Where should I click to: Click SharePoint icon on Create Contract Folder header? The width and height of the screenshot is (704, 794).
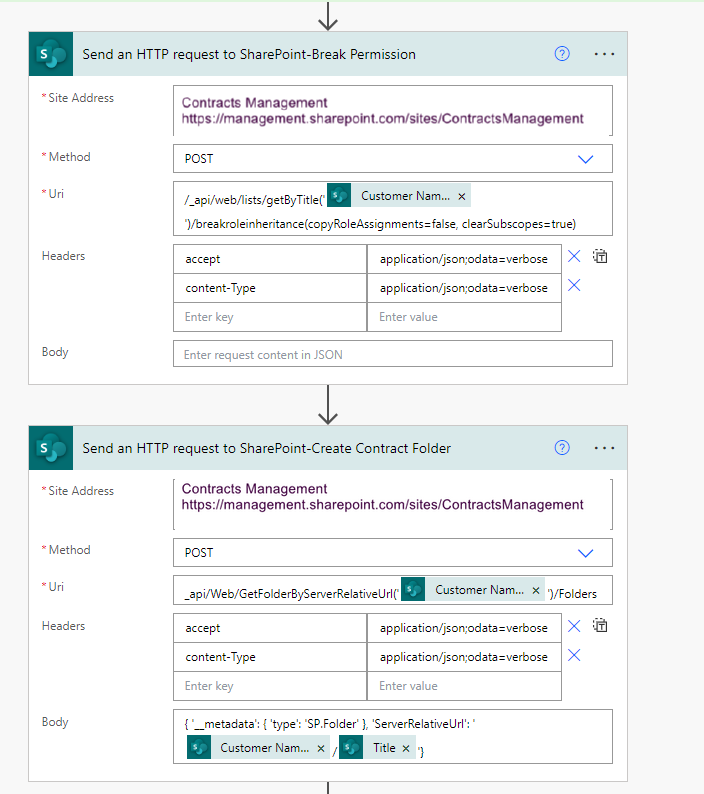[x=51, y=448]
